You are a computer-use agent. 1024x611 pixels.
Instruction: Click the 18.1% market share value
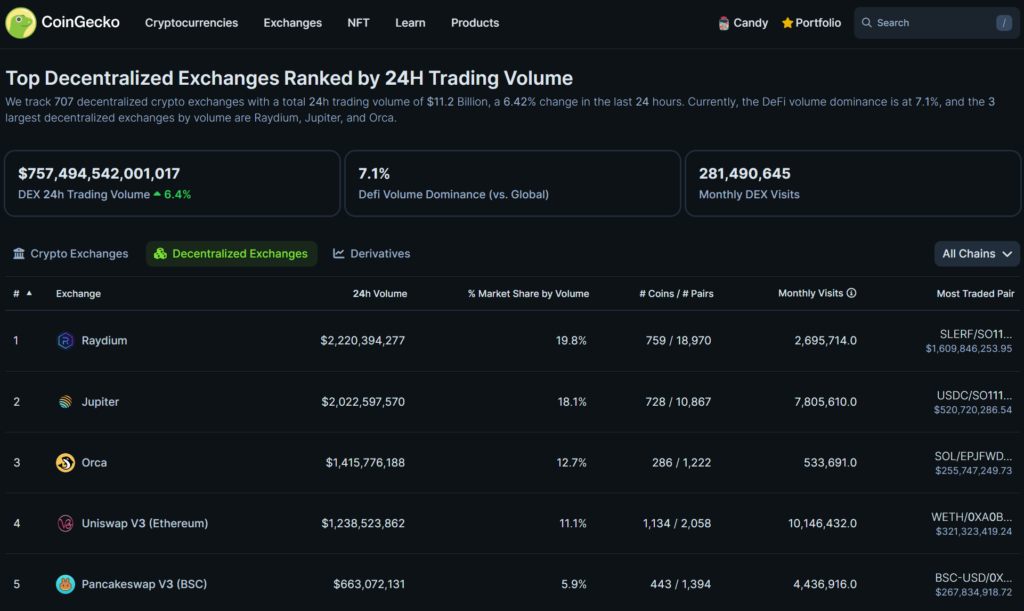point(572,401)
